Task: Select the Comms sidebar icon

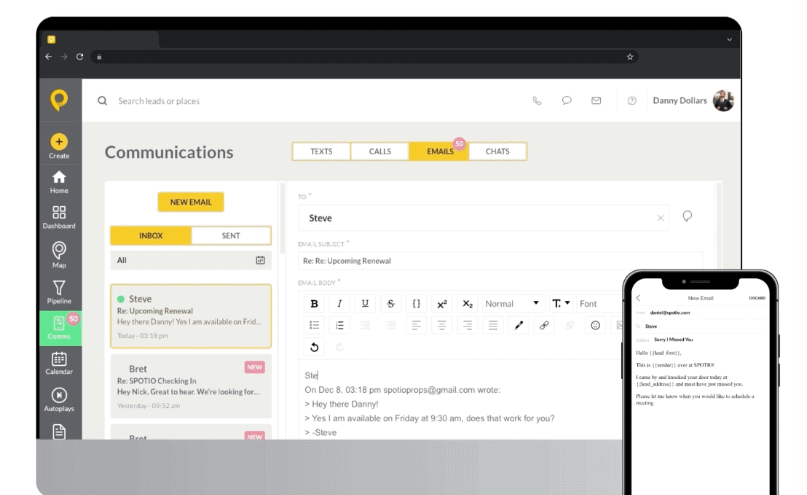Action: tap(59, 328)
